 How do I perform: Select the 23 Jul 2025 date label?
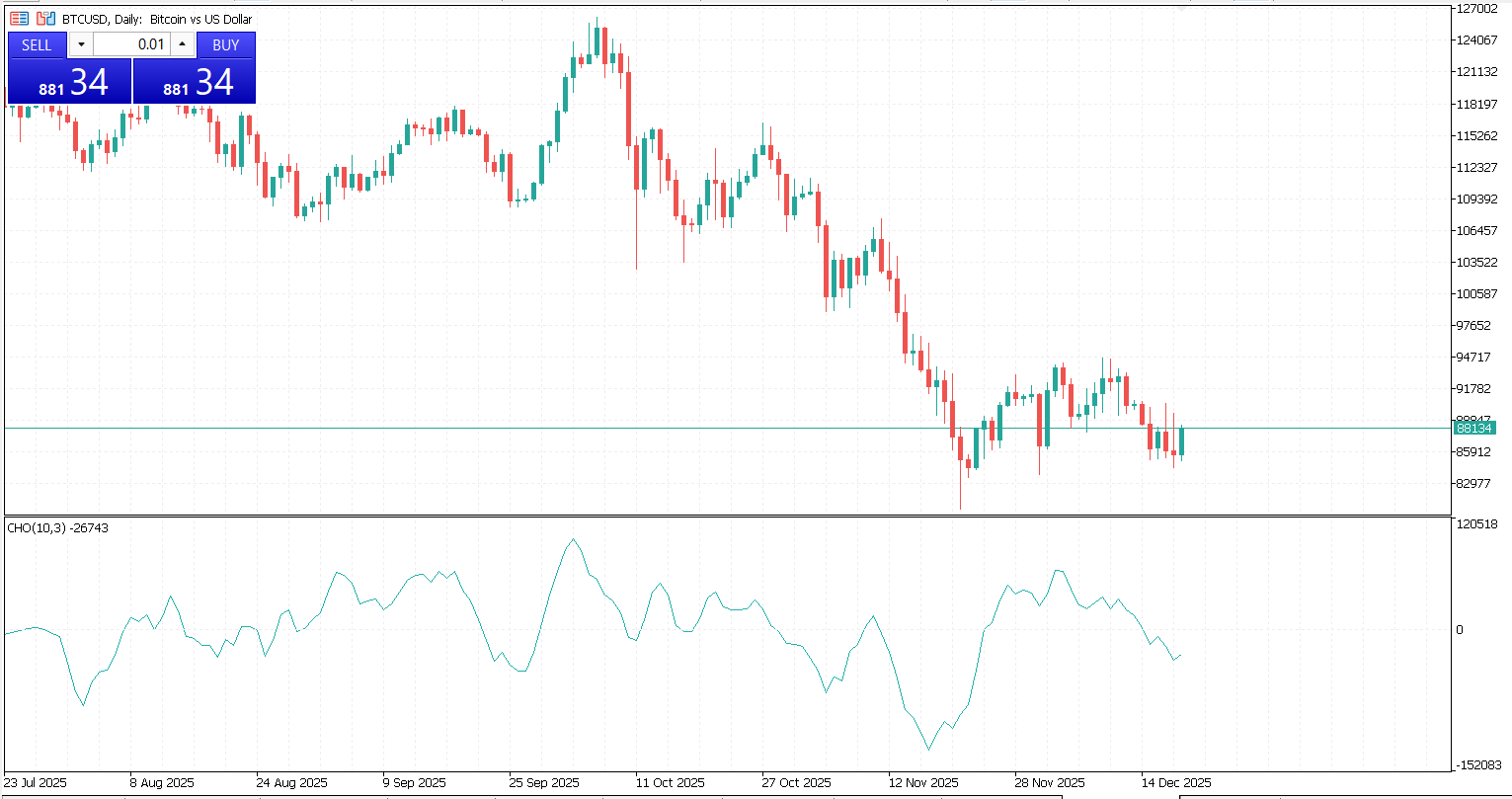(x=36, y=782)
